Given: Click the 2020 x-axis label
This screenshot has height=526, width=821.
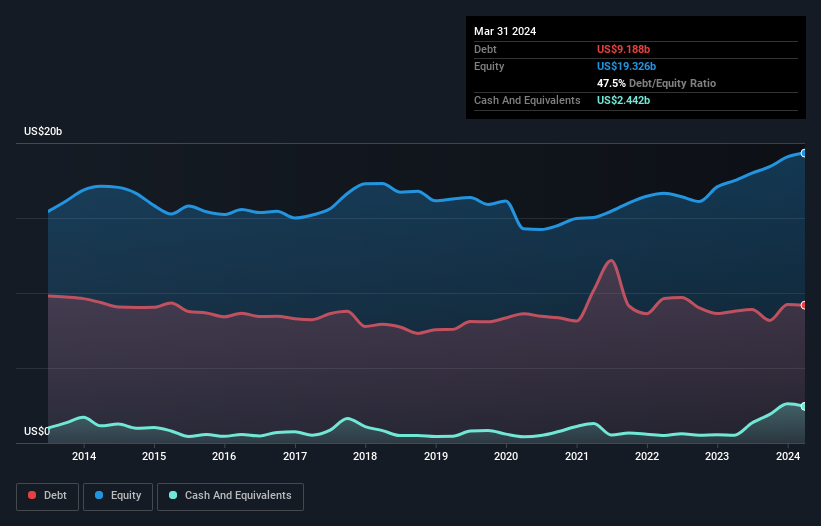Looking at the screenshot, I should click(x=506, y=456).
